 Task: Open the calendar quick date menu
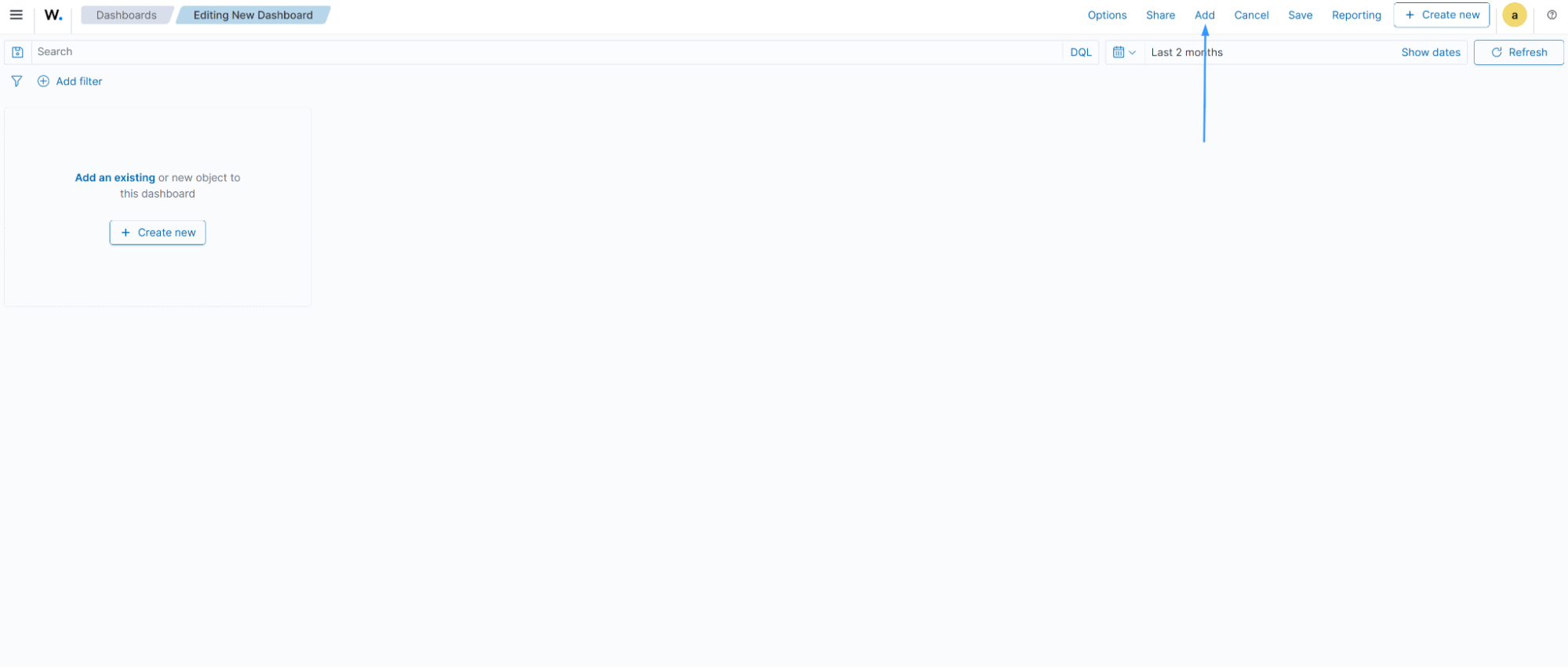point(1124,53)
